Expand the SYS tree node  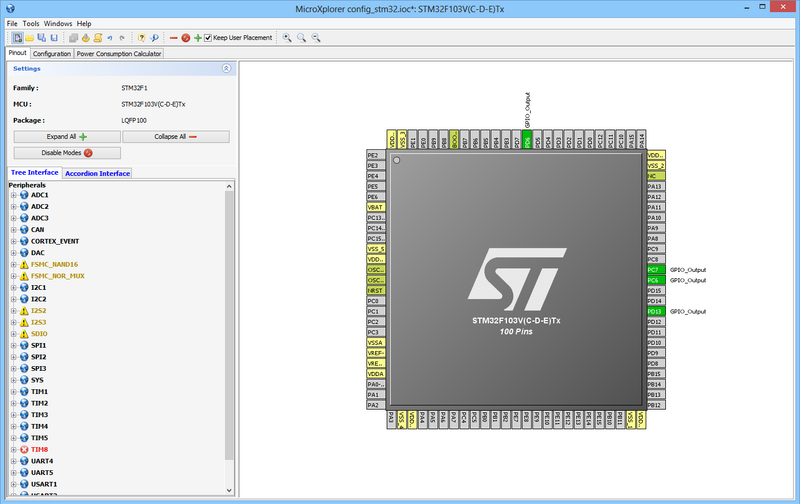tap(14, 380)
